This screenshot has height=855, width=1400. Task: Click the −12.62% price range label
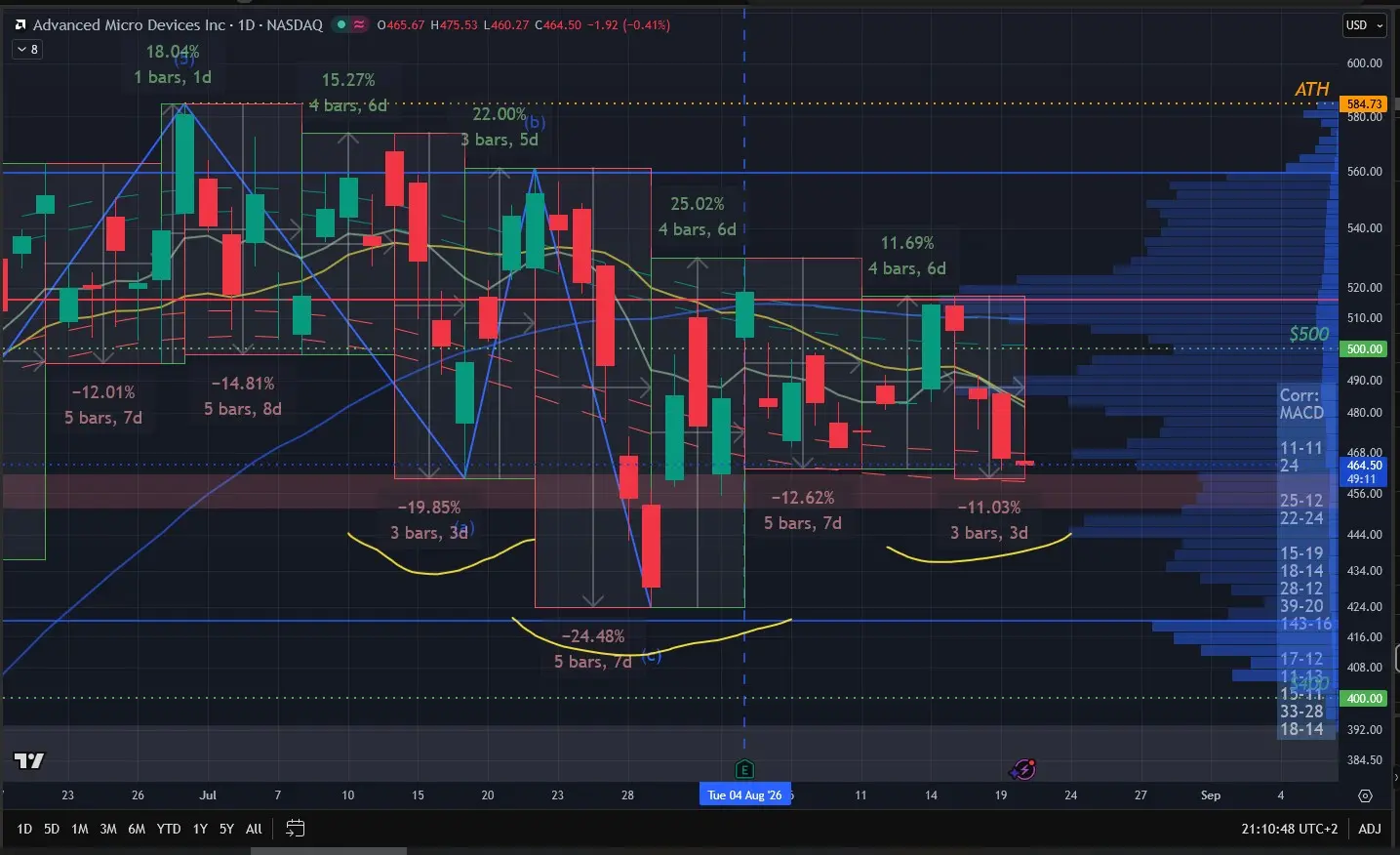tap(803, 498)
